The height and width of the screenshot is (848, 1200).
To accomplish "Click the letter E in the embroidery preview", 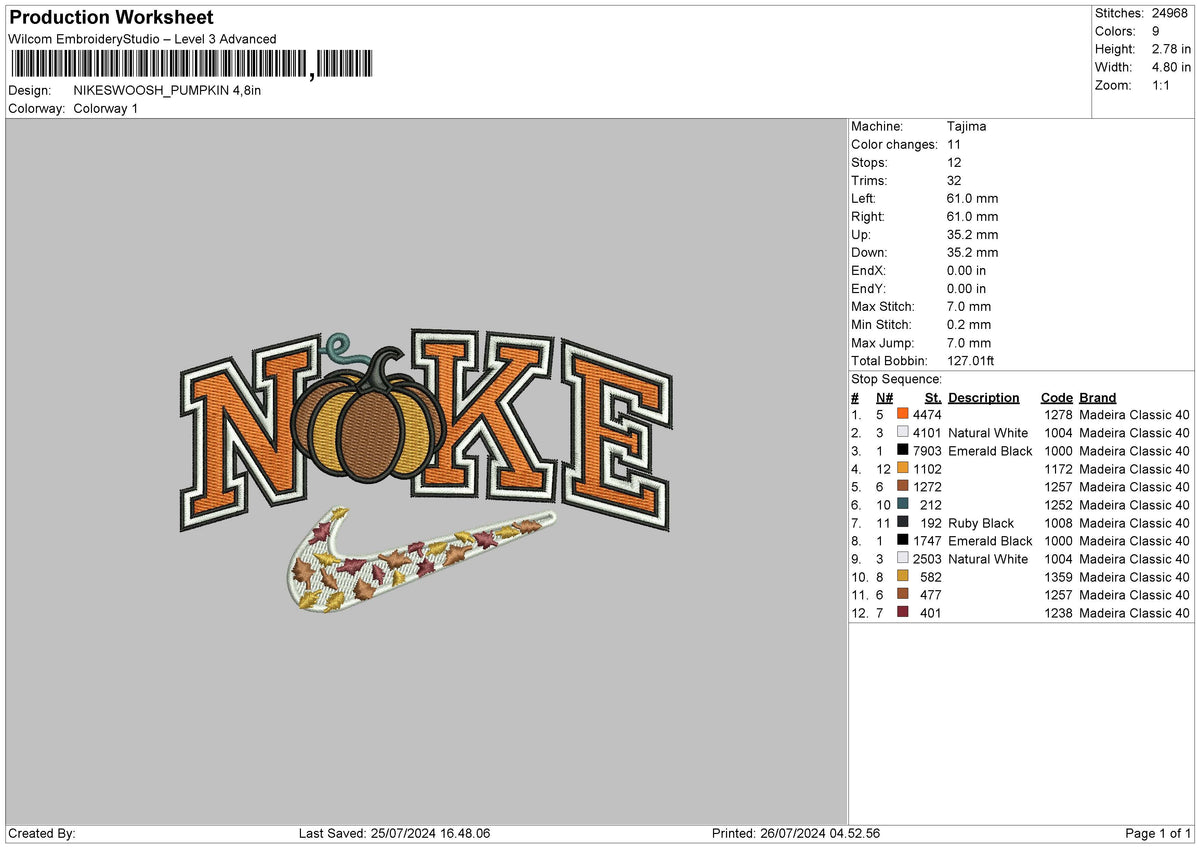I will coord(615,435).
